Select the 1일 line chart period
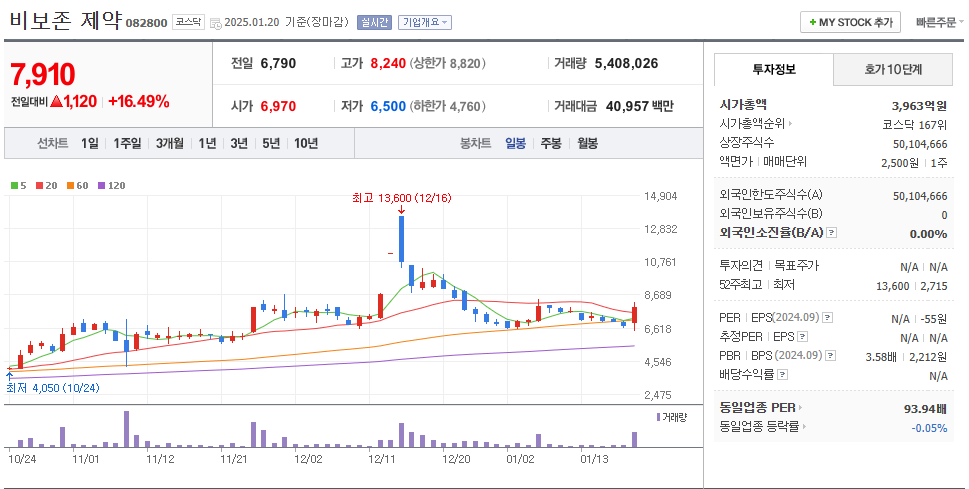Viewport: 969px width, 489px height. point(90,143)
